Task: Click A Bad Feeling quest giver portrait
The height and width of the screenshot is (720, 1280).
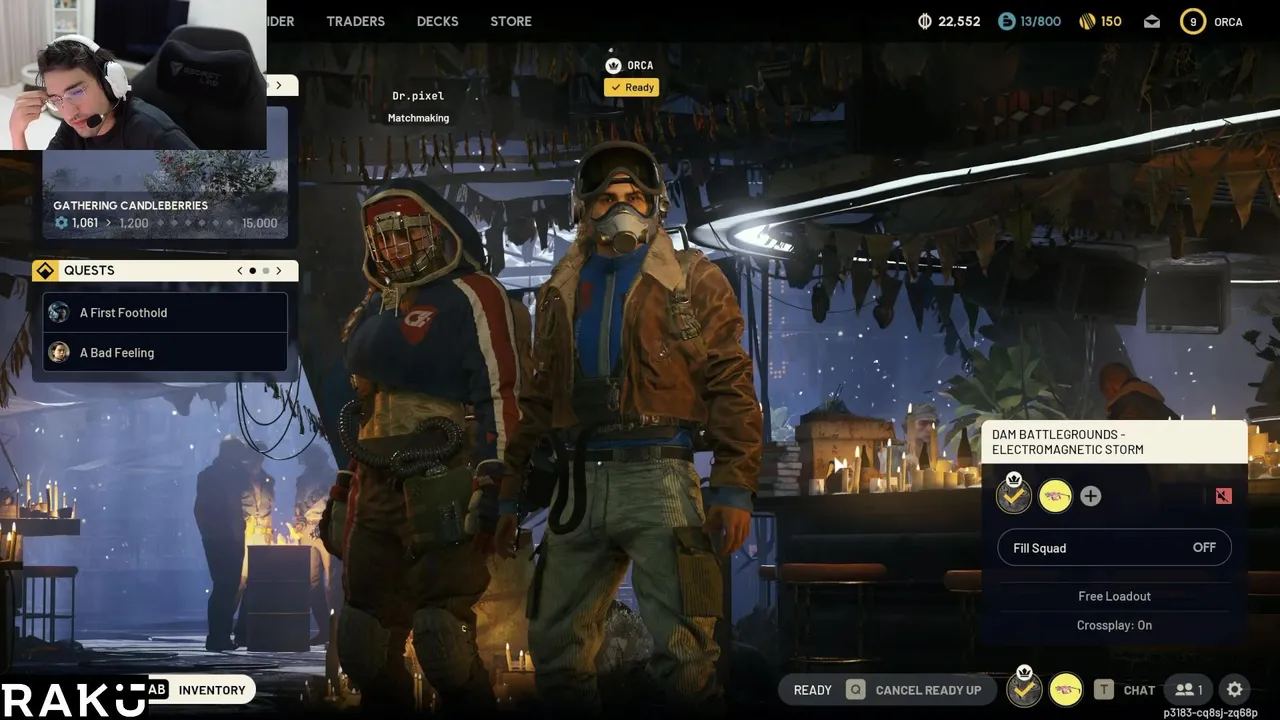Action: pyautogui.click(x=59, y=352)
